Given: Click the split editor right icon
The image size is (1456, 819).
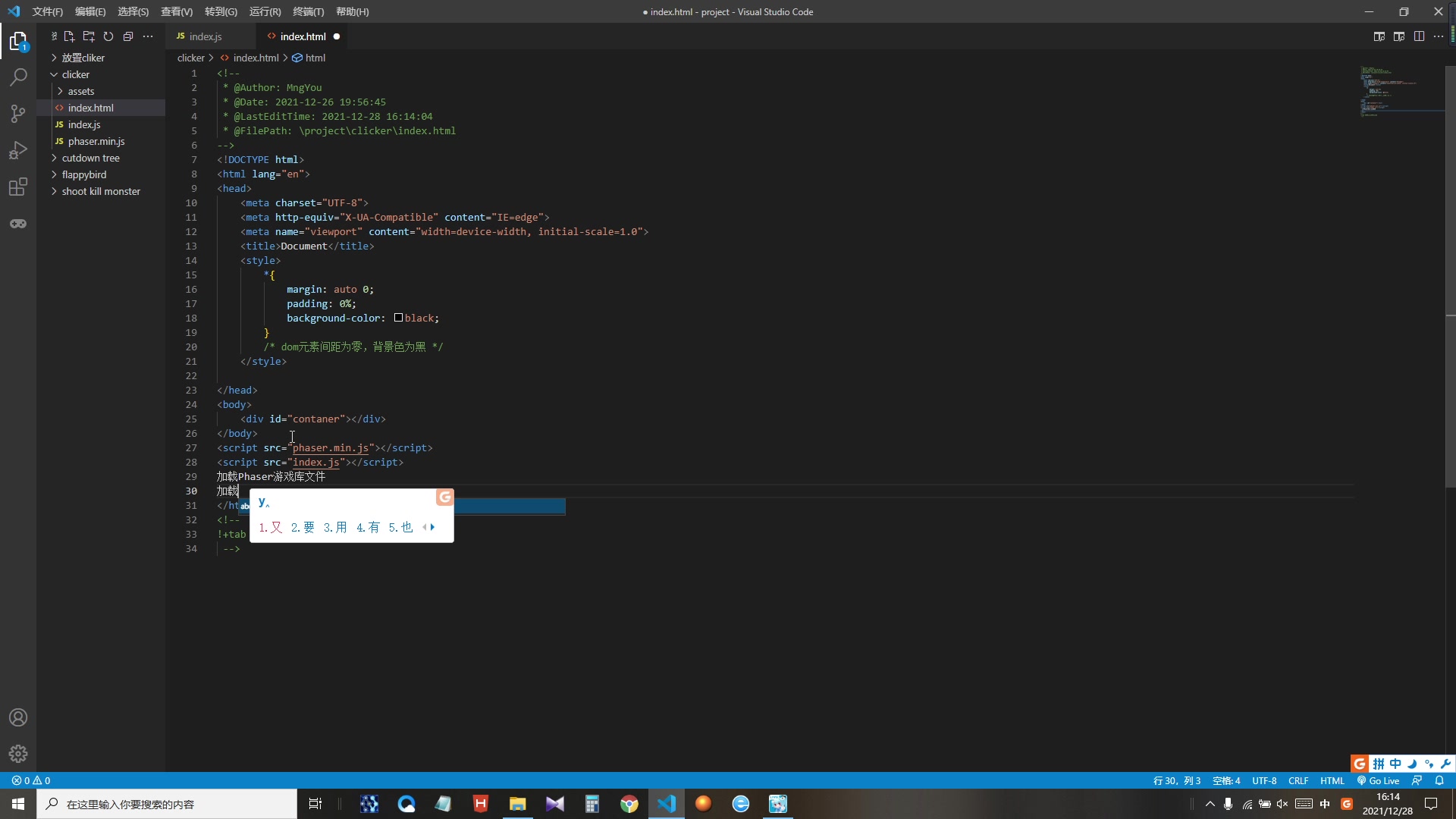Looking at the screenshot, I should pyautogui.click(x=1419, y=36).
